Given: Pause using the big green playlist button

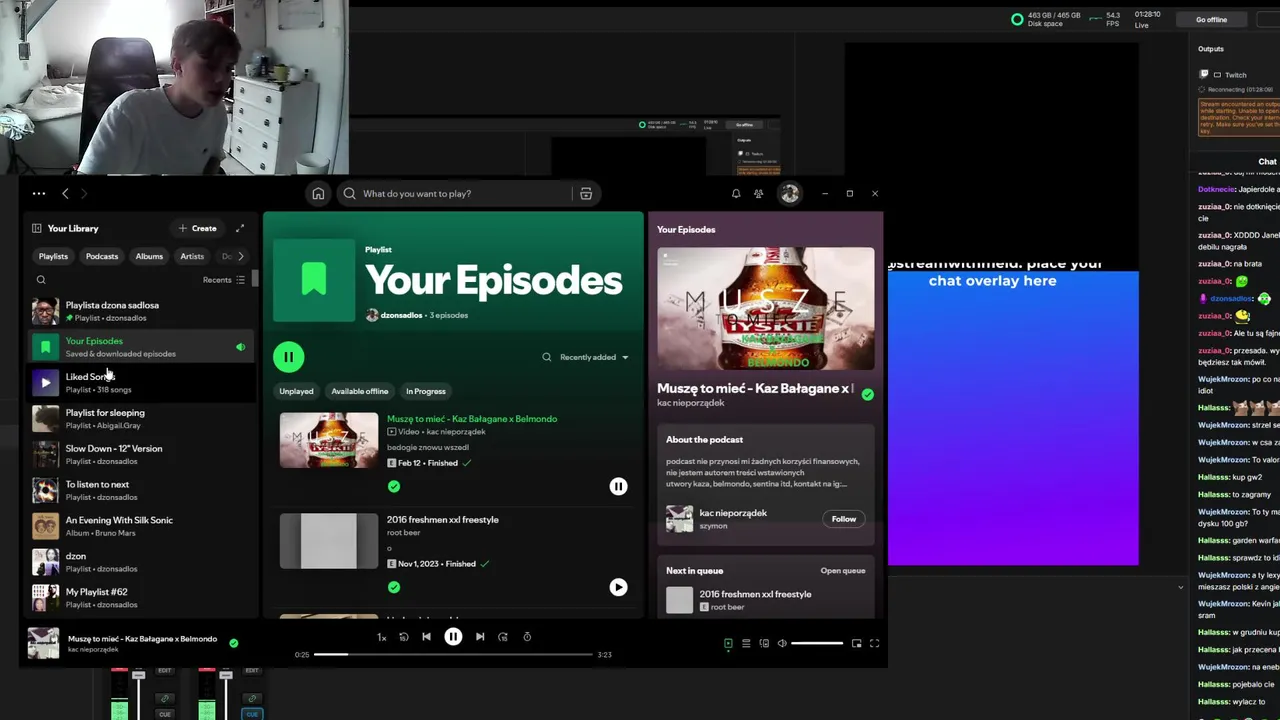Looking at the screenshot, I should (288, 357).
